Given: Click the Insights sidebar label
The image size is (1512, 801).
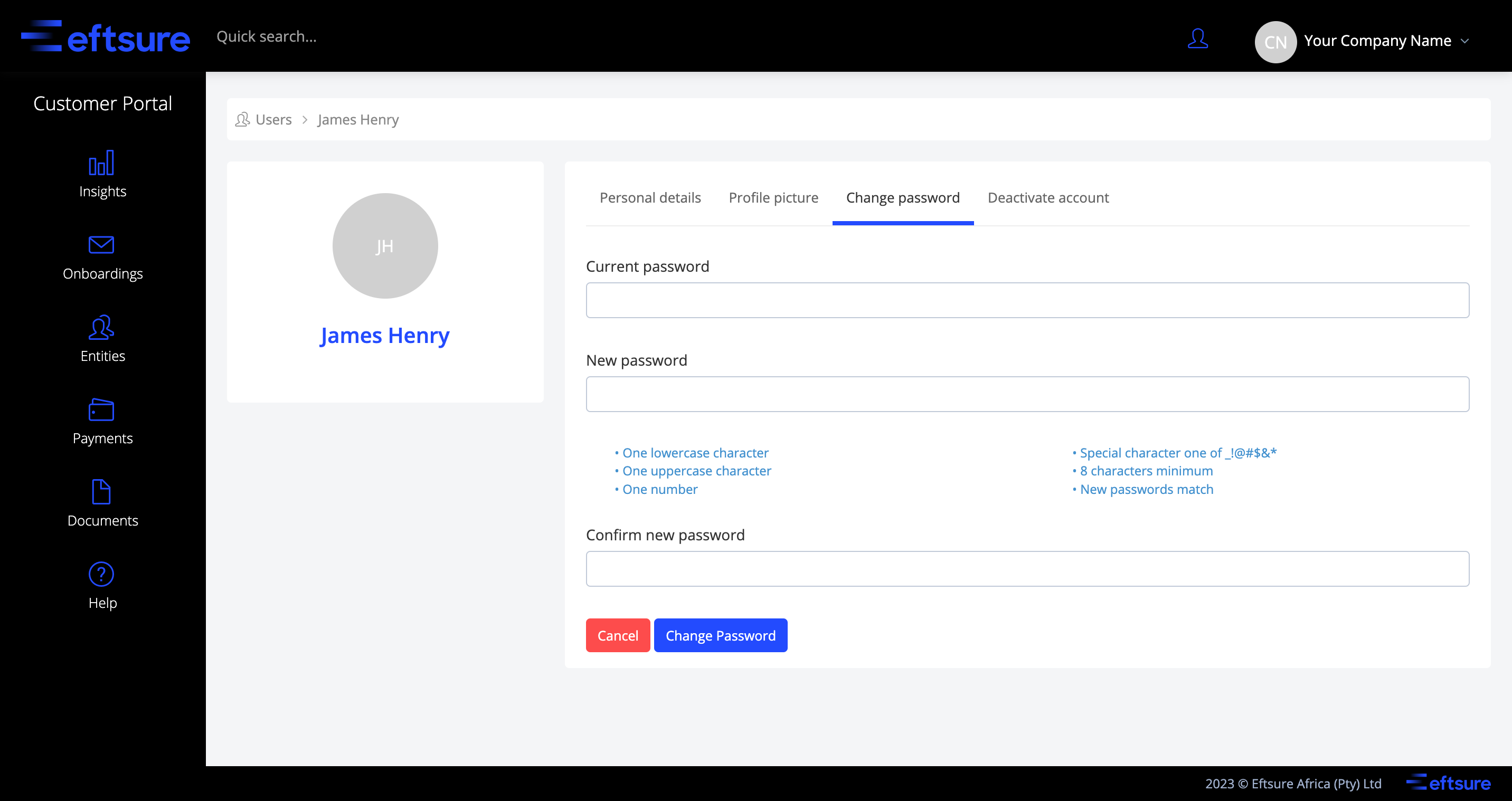Looking at the screenshot, I should (103, 192).
